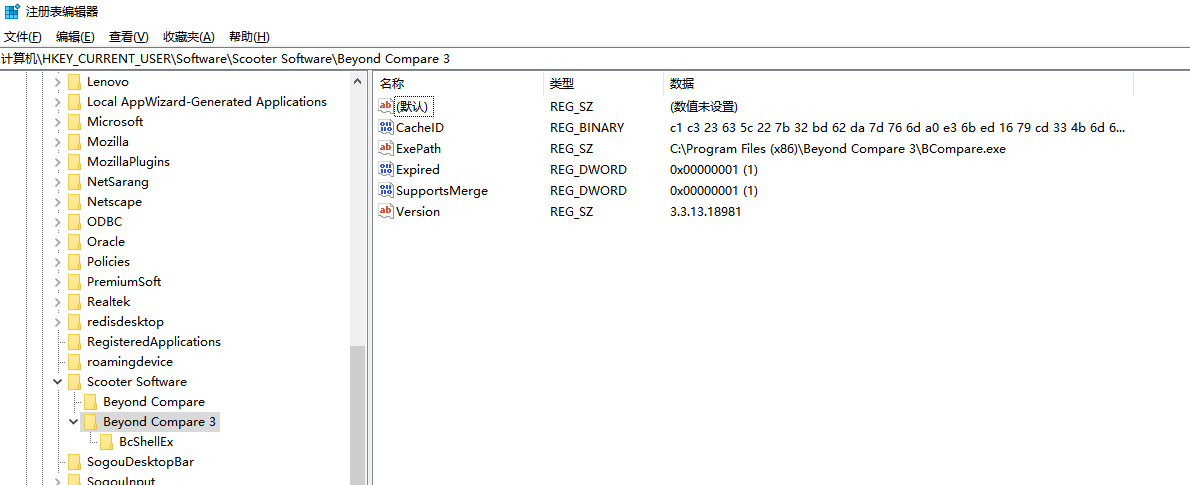Expand the Local AppWizard-Generated Applications key
The image size is (1190, 485).
coord(57,102)
